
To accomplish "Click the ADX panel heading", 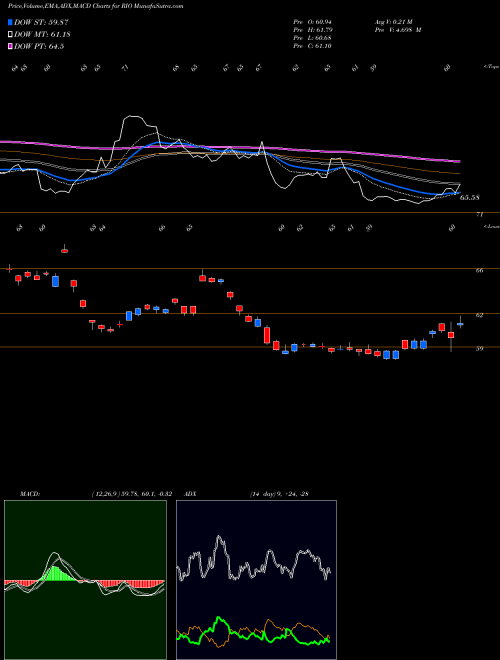I will pyautogui.click(x=191, y=494).
